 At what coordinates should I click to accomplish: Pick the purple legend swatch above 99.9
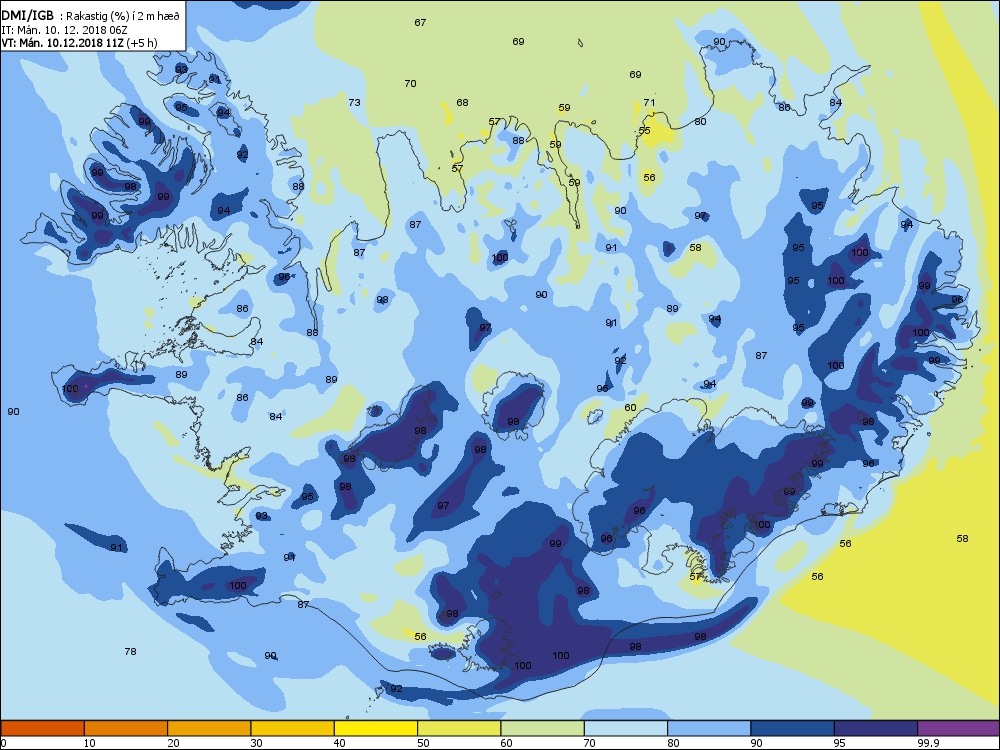959,728
